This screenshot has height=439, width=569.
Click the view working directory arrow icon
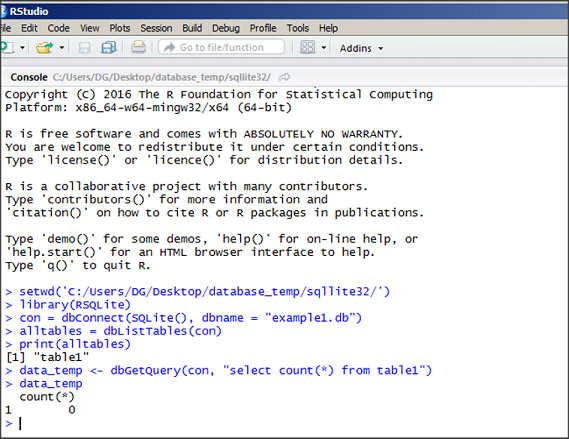[284, 77]
